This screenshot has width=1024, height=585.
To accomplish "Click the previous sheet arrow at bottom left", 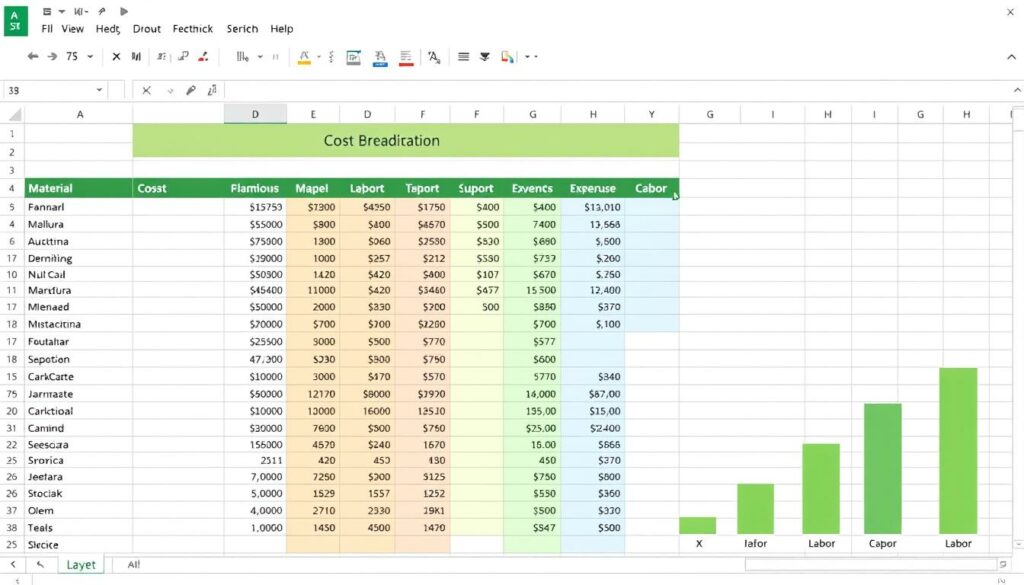I will pyautogui.click(x=13, y=564).
